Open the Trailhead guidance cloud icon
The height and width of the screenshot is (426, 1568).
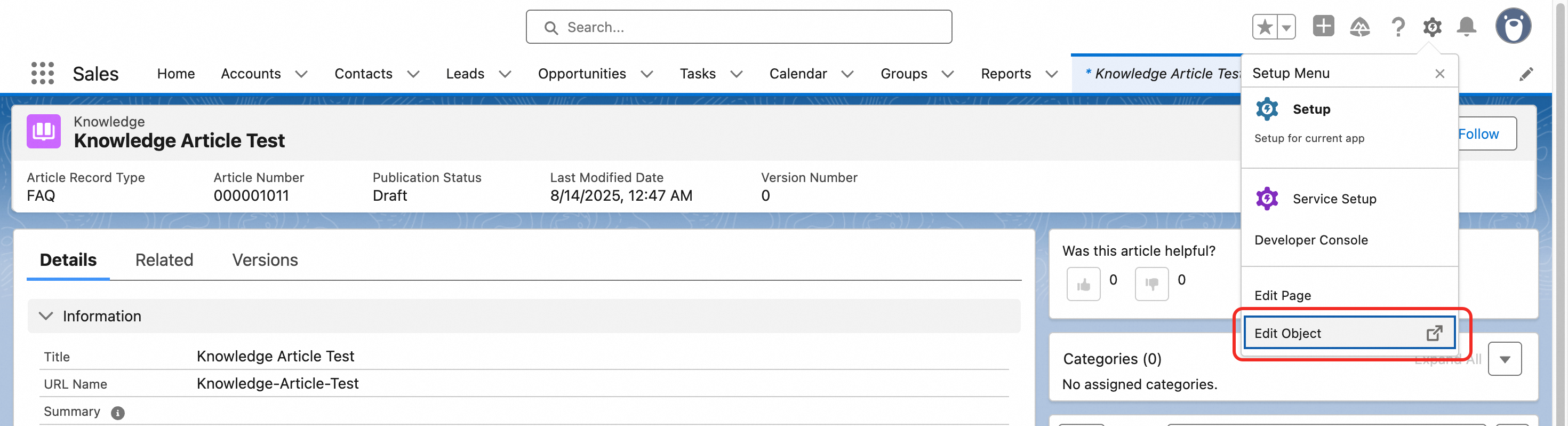click(x=1360, y=27)
